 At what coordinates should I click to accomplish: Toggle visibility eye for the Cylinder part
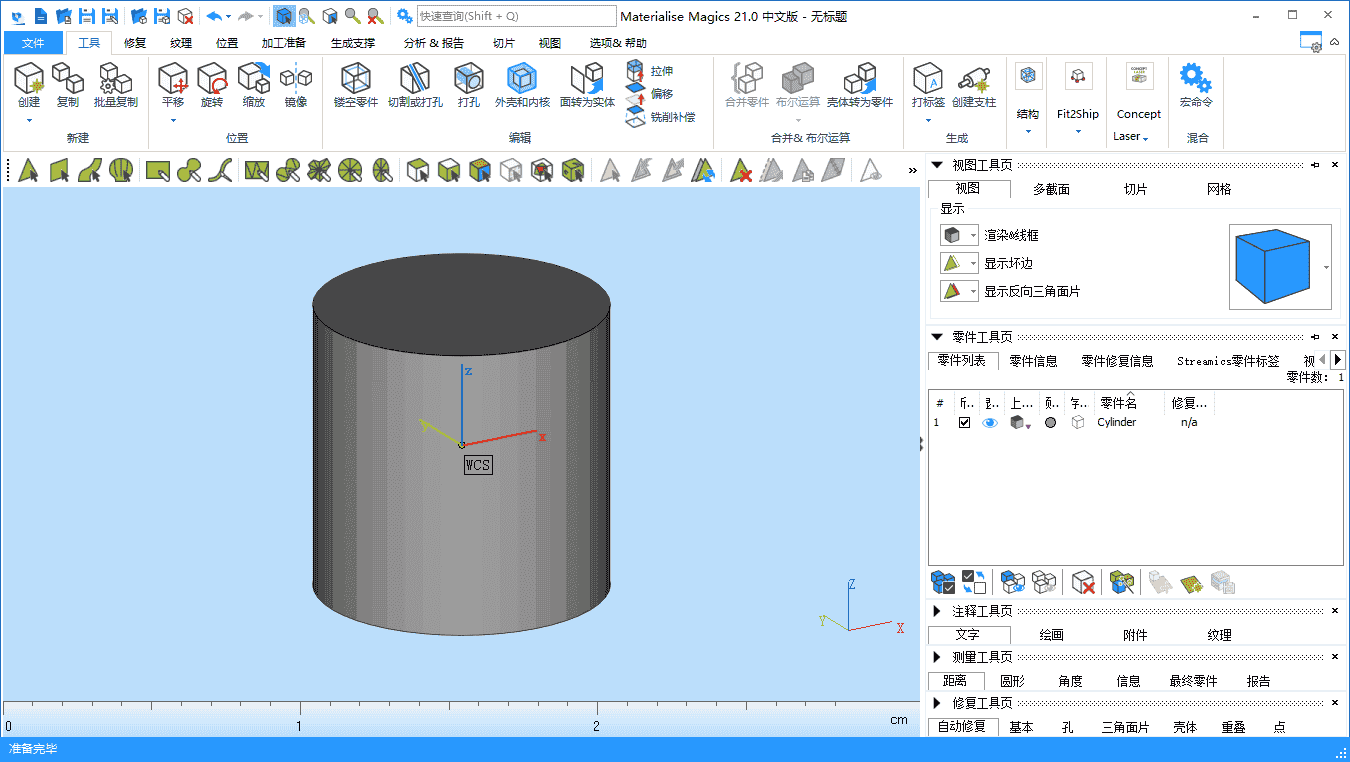click(990, 423)
